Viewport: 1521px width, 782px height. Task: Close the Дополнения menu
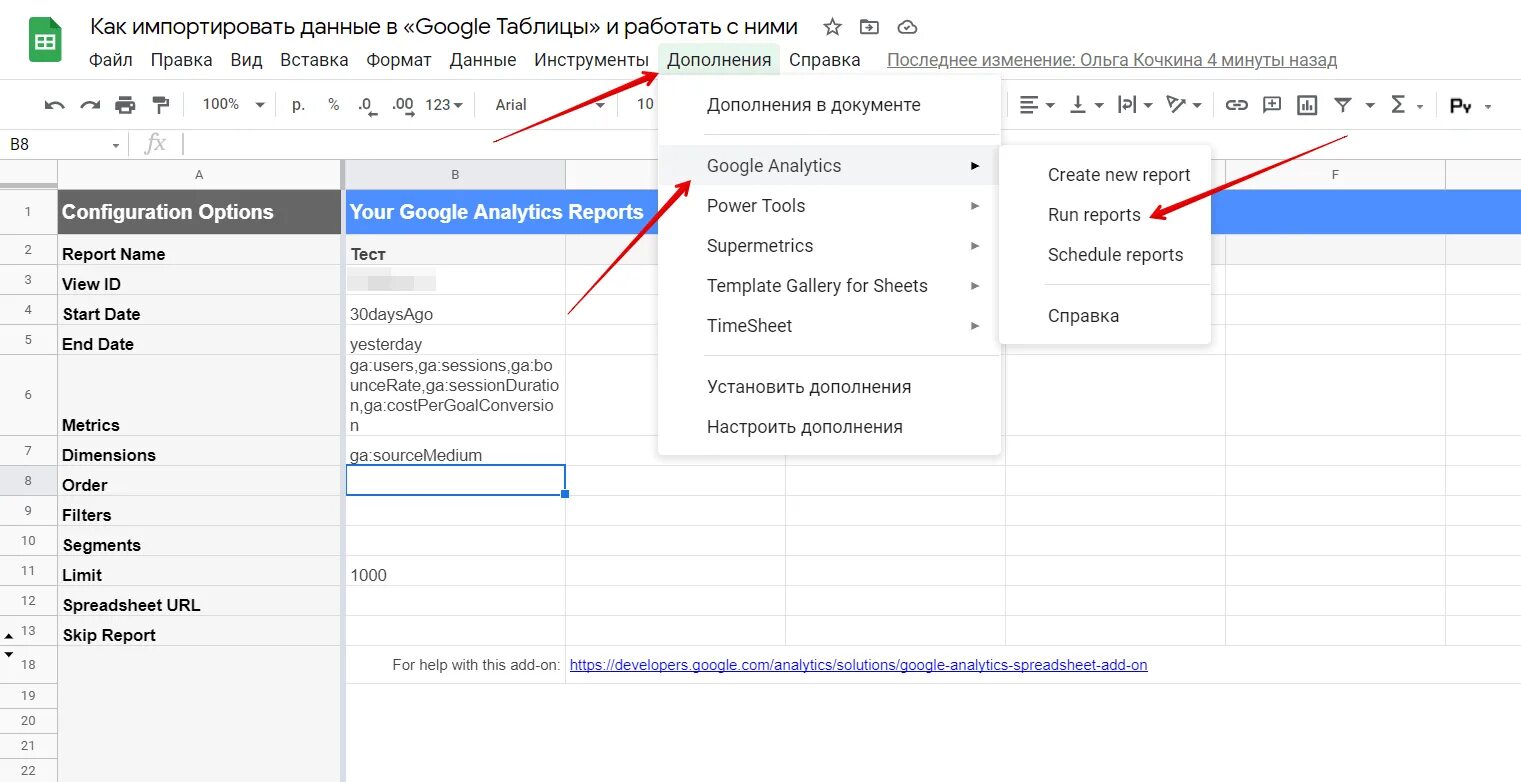point(719,60)
